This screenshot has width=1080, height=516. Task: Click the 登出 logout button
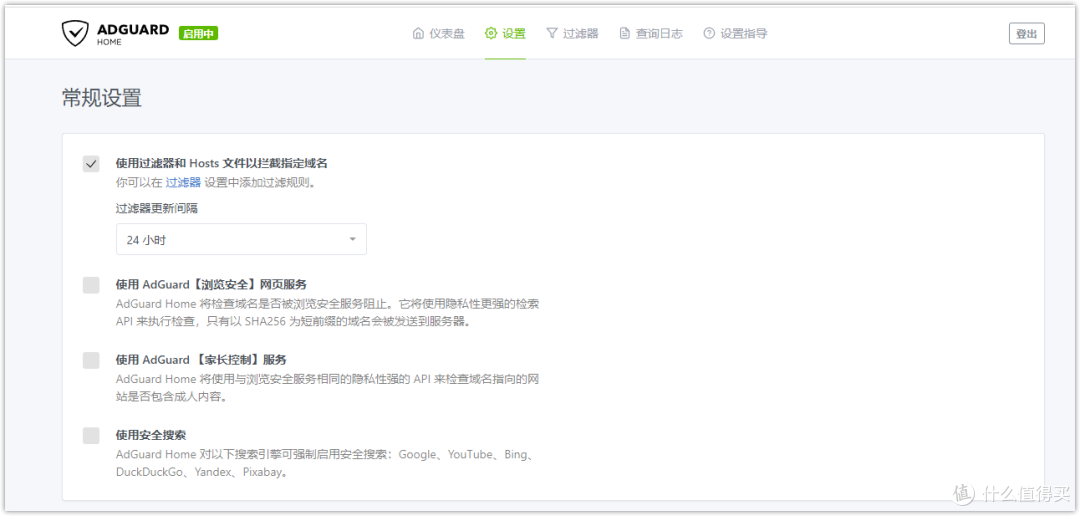tap(1026, 34)
